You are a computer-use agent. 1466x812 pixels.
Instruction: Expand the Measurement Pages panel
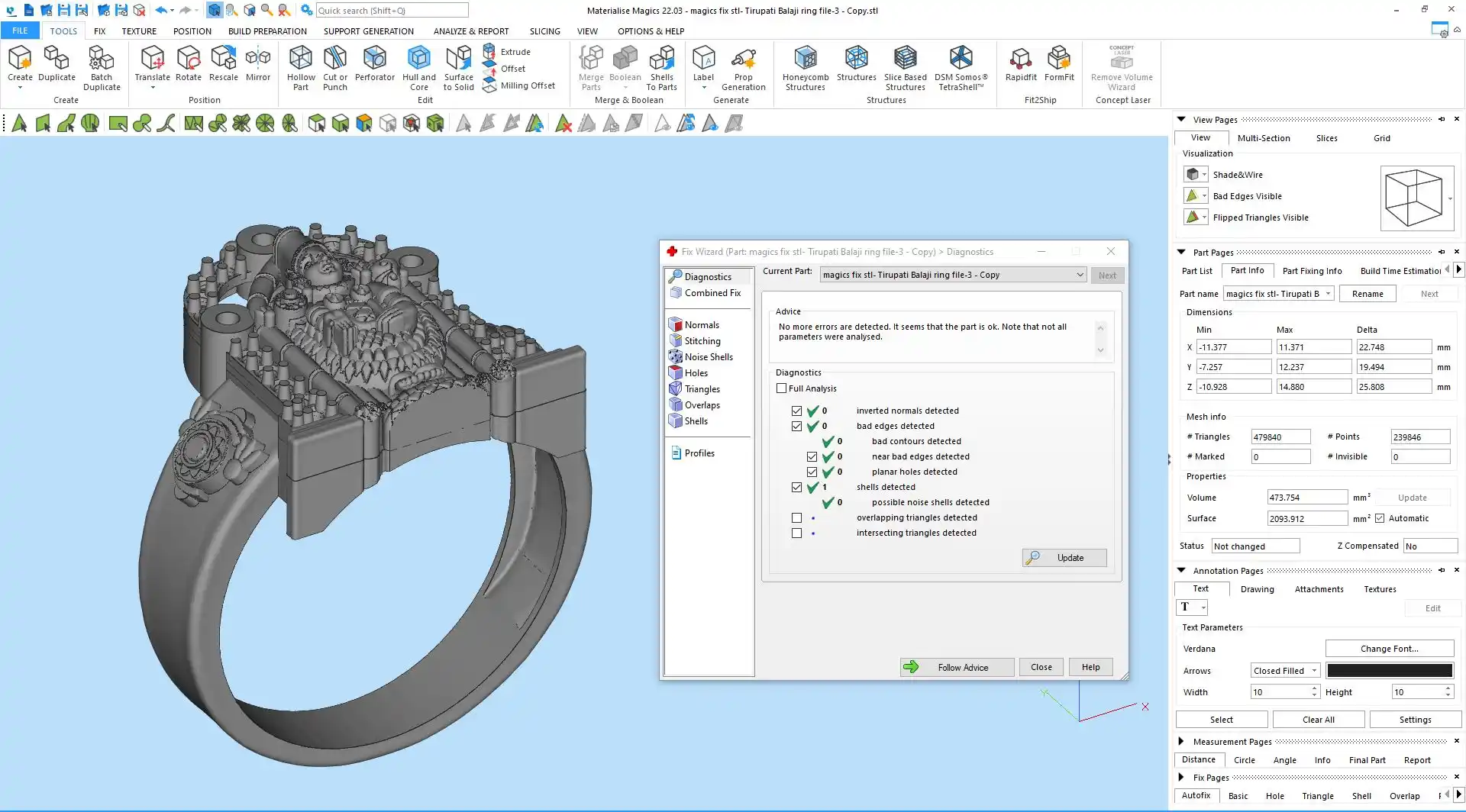coord(1181,742)
